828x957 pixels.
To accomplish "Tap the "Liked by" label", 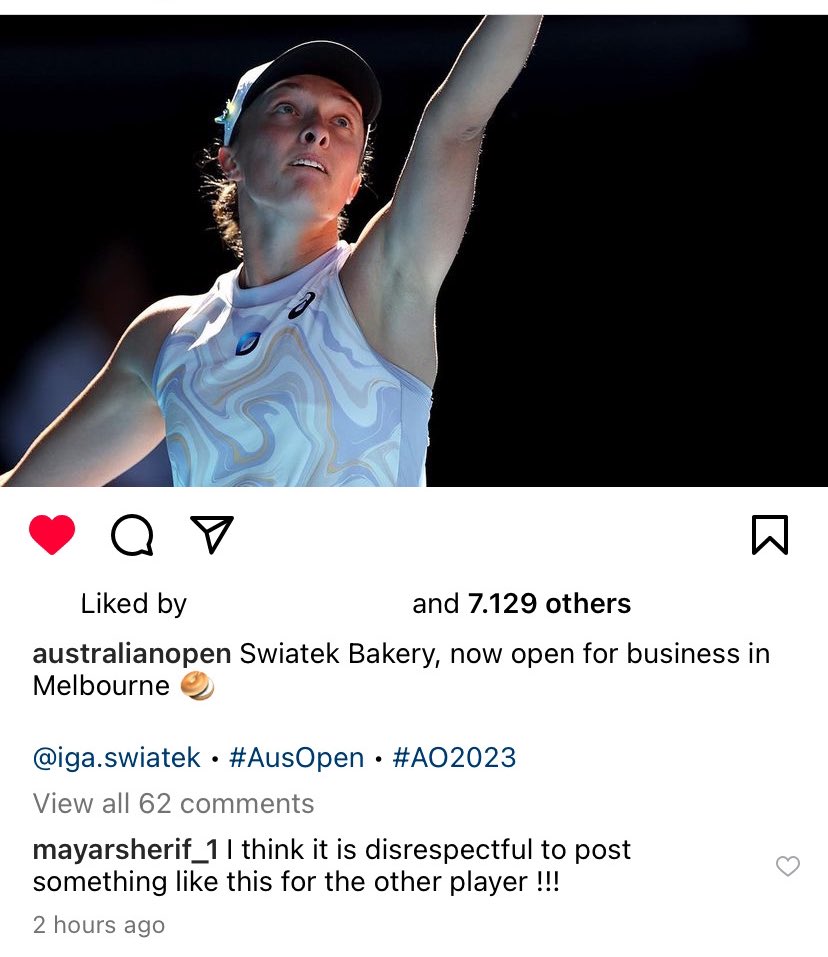I will 133,604.
